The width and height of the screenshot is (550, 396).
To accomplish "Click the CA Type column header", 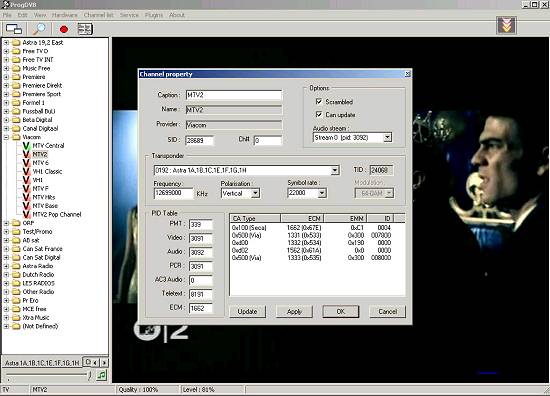I will click(255, 218).
